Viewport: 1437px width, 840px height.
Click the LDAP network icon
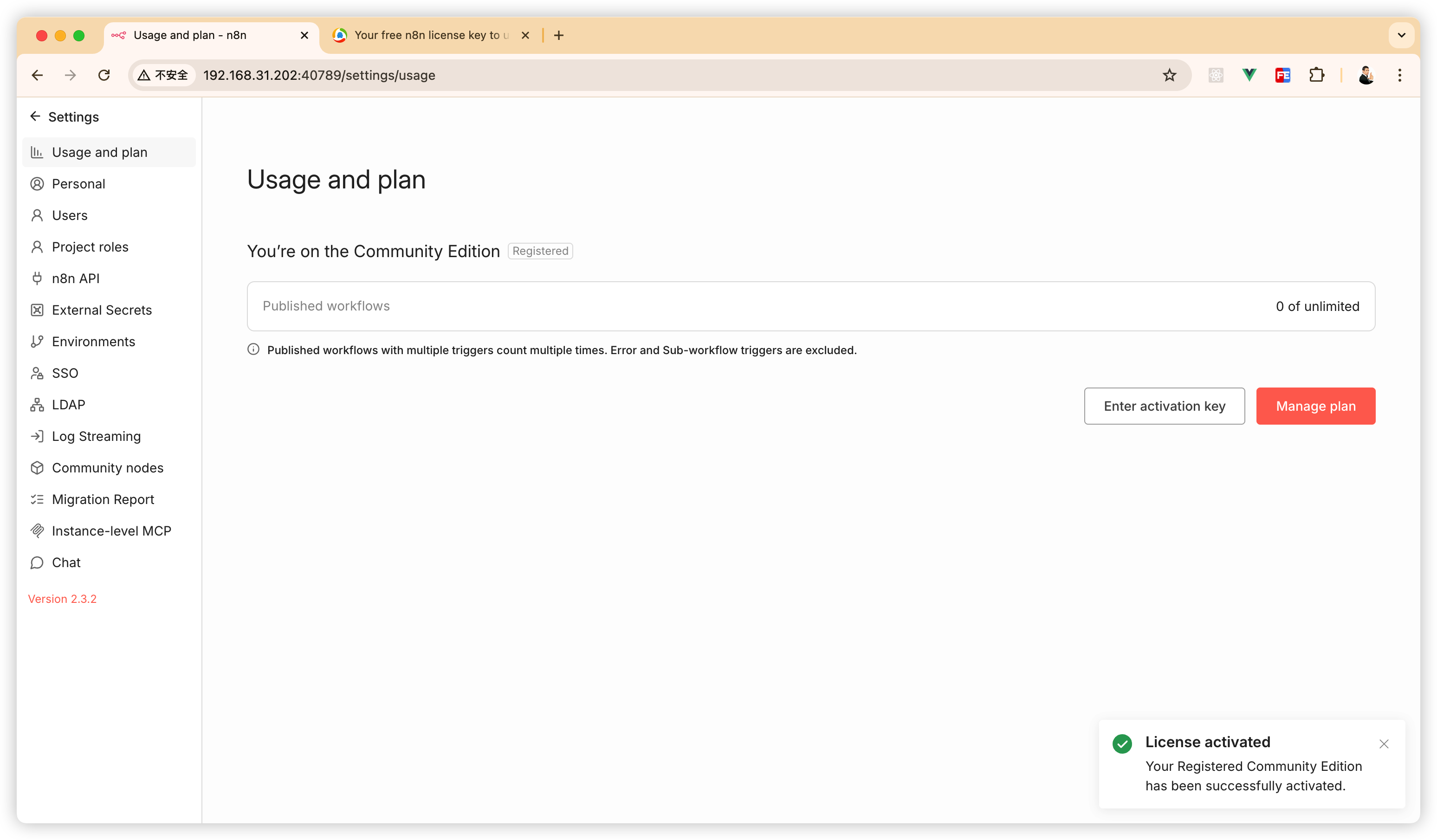click(x=37, y=405)
